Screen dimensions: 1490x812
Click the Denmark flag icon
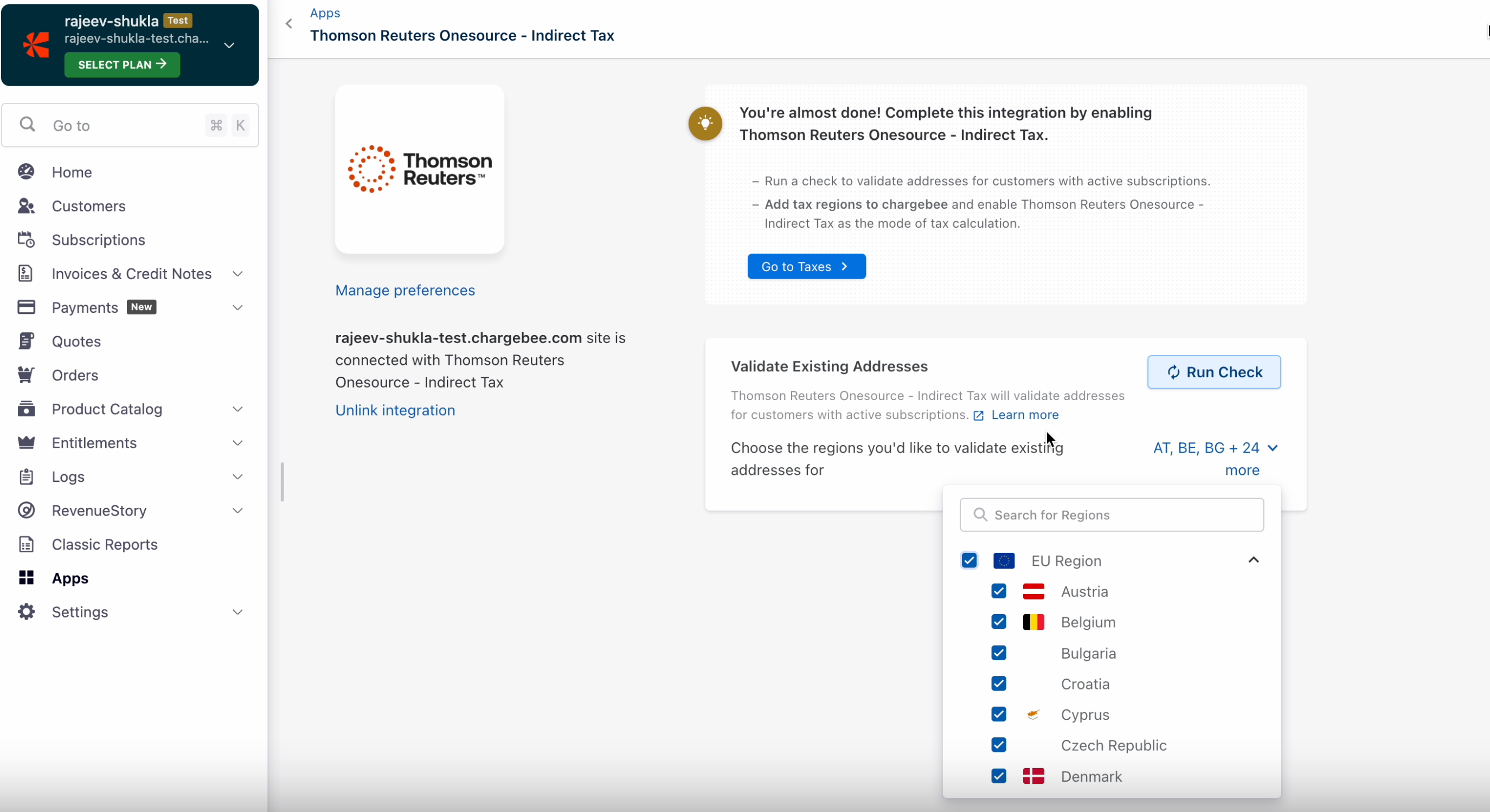tap(1033, 776)
